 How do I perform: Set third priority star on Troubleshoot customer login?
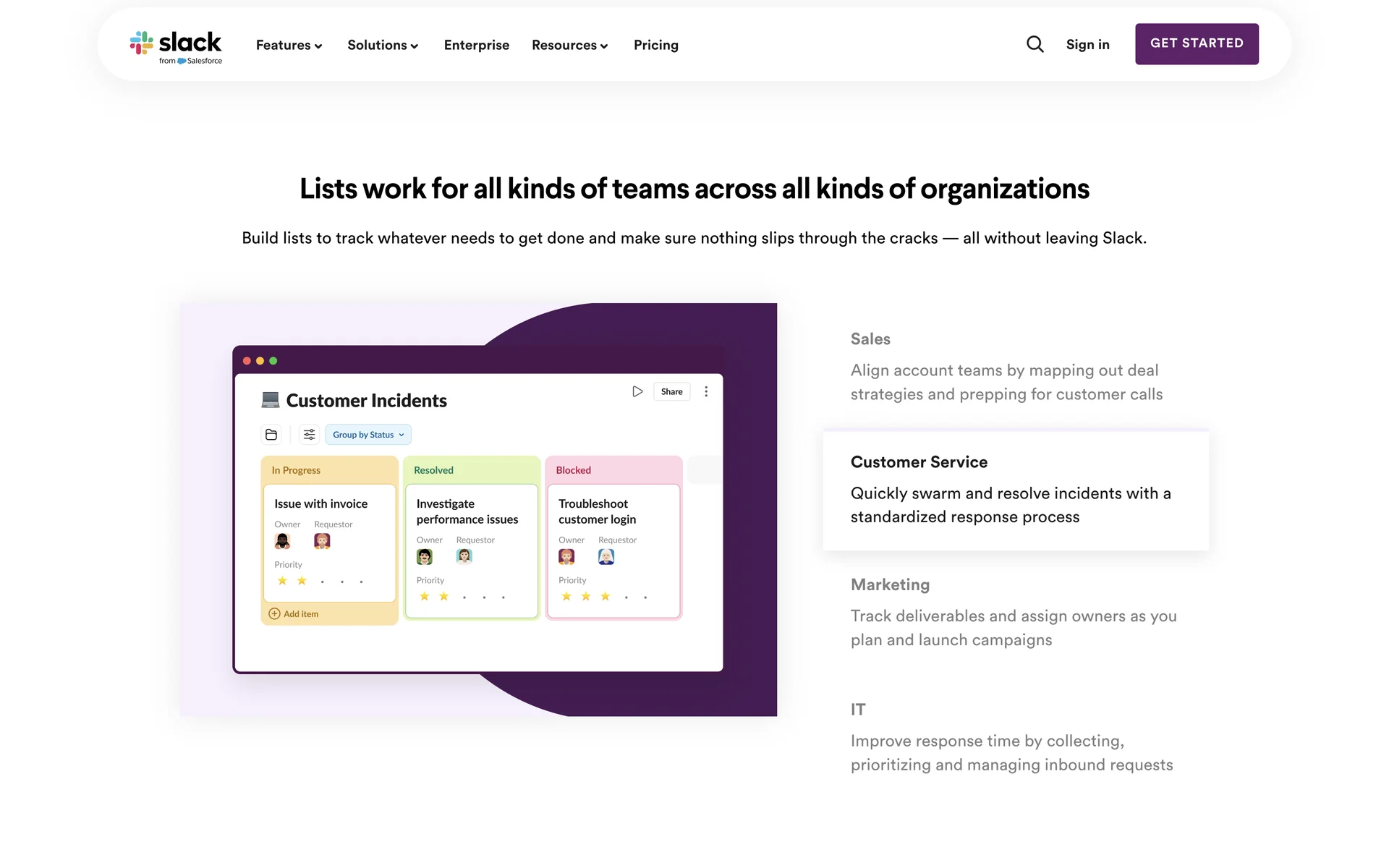coord(606,597)
